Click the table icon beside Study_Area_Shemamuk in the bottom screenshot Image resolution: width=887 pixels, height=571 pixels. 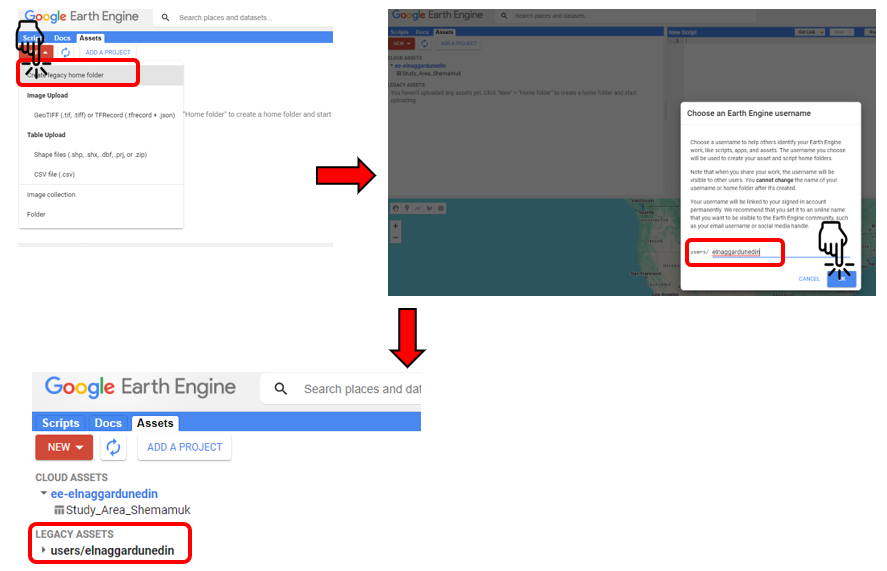pyautogui.click(x=59, y=510)
